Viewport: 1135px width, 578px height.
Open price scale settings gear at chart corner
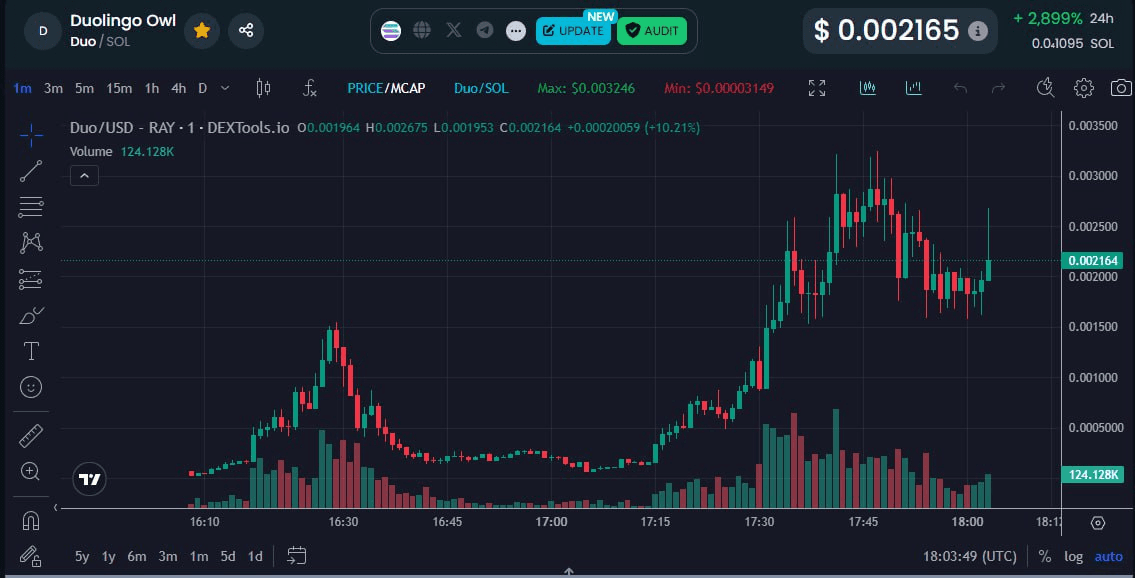point(1098,522)
